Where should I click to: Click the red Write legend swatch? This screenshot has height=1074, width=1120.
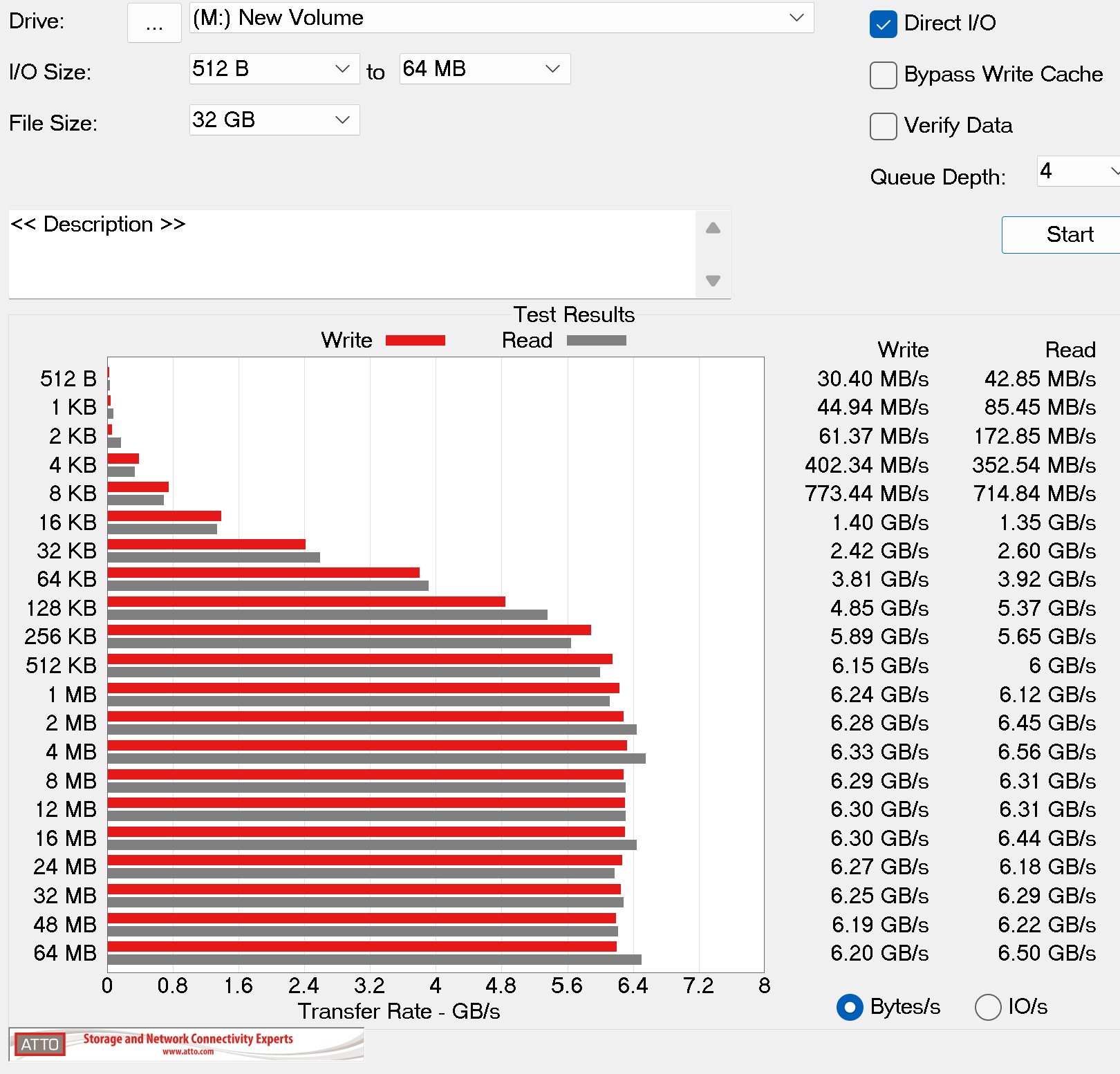pyautogui.click(x=415, y=340)
